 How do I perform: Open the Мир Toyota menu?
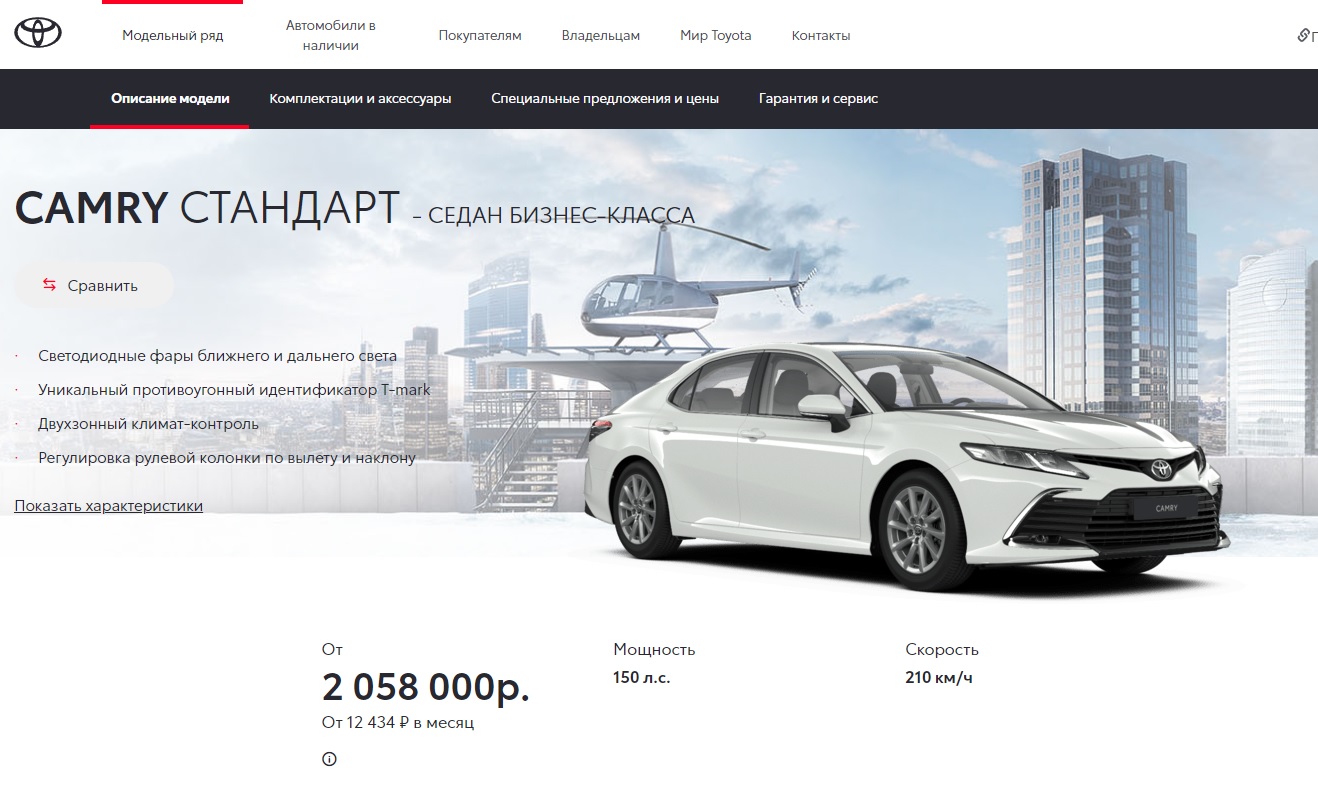[x=716, y=35]
